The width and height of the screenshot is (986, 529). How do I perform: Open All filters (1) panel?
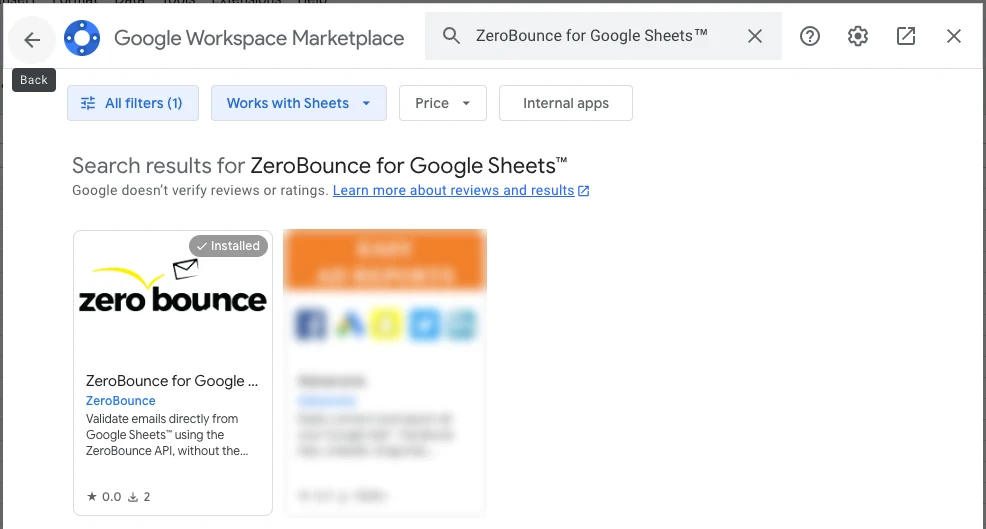pyautogui.click(x=133, y=103)
